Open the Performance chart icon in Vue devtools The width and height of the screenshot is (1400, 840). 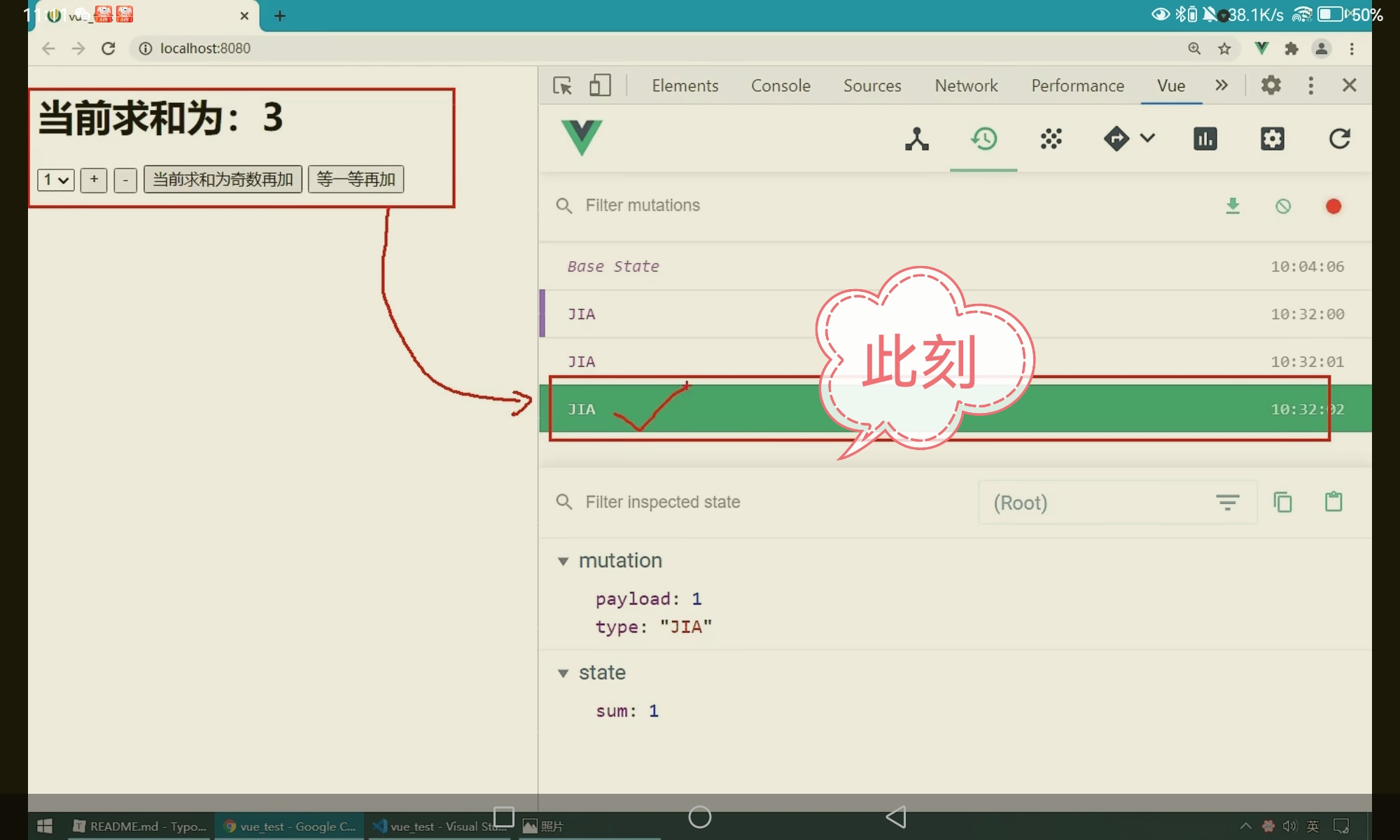pyautogui.click(x=1205, y=139)
